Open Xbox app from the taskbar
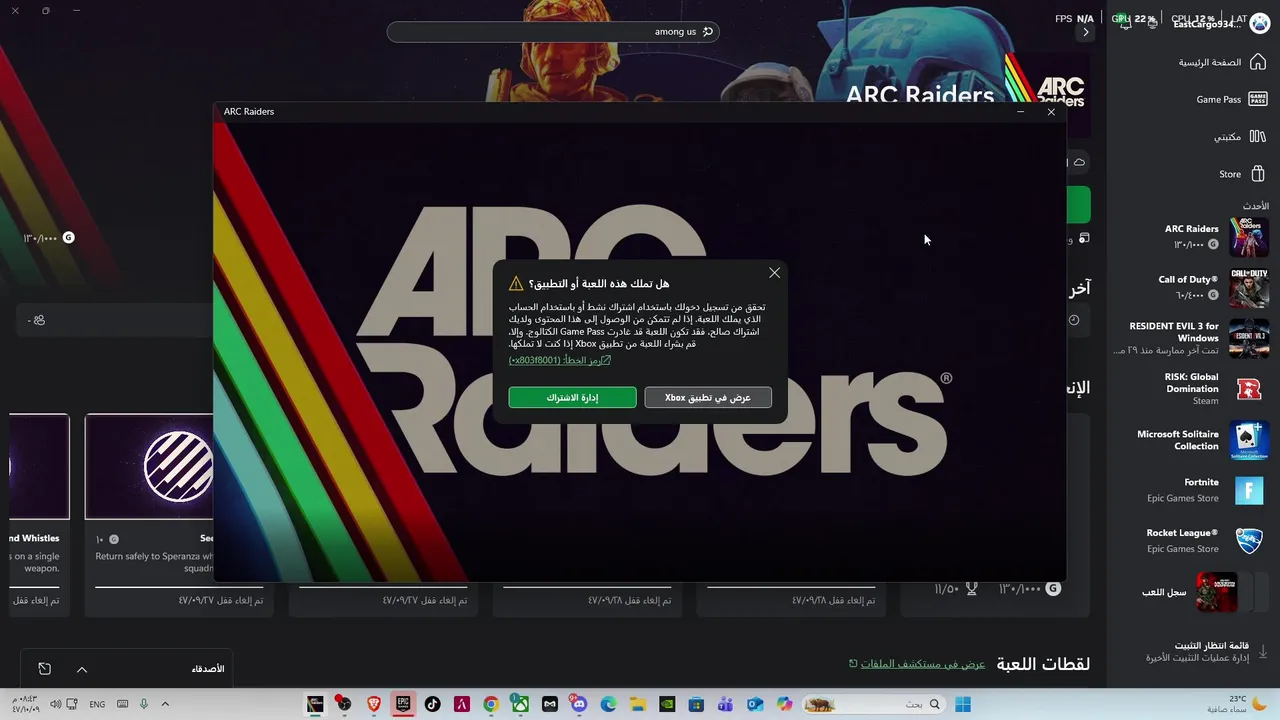The width and height of the screenshot is (1280, 720). pyautogui.click(x=520, y=704)
